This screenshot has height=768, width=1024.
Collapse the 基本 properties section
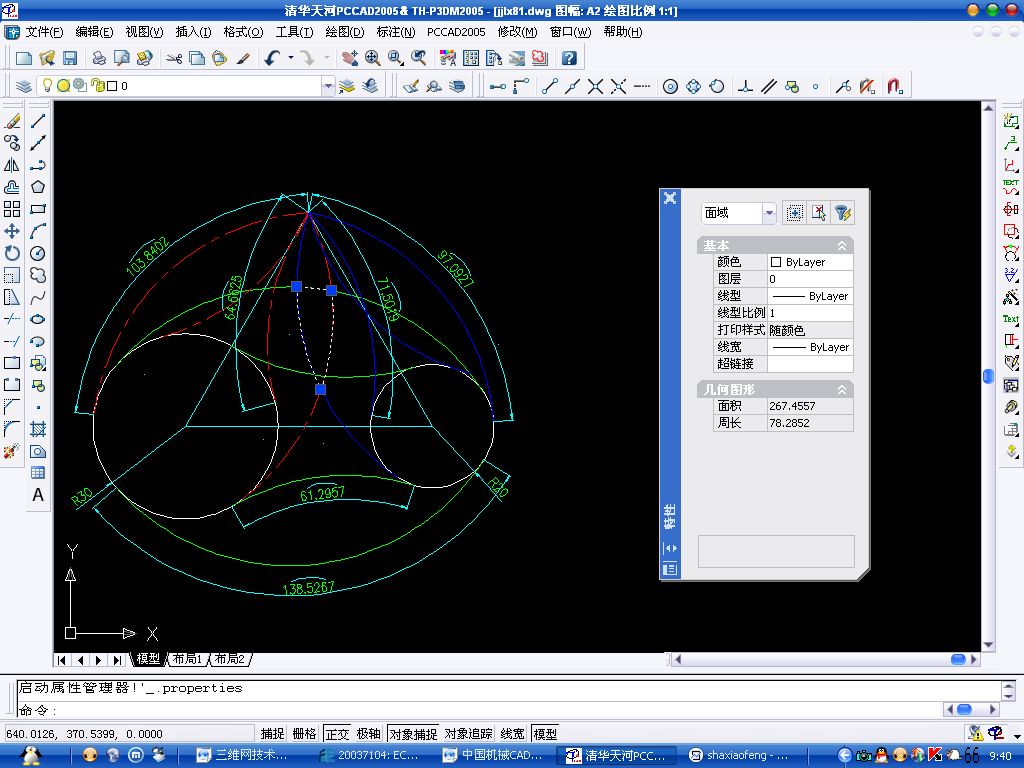pyautogui.click(x=842, y=246)
